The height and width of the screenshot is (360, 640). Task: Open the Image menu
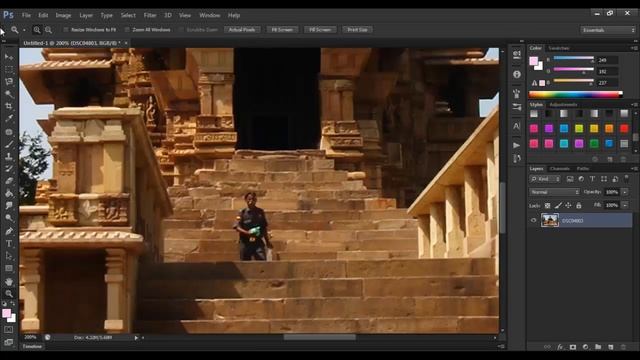(63, 15)
